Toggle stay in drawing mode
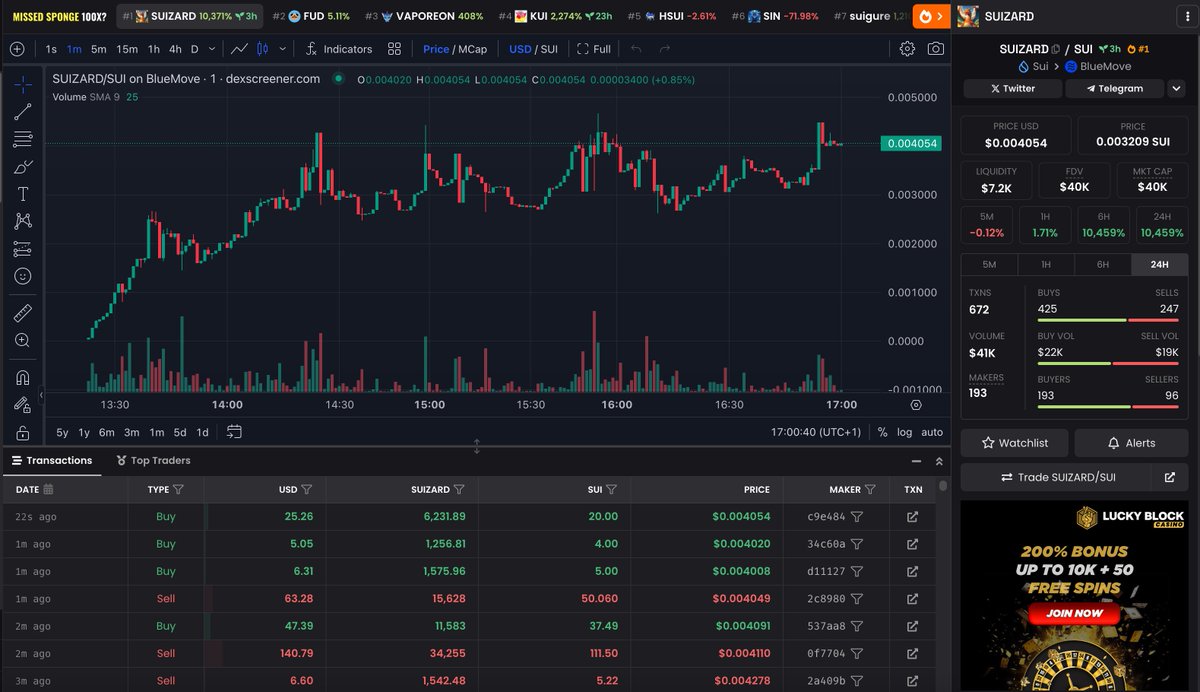This screenshot has height=692, width=1200. point(22,405)
